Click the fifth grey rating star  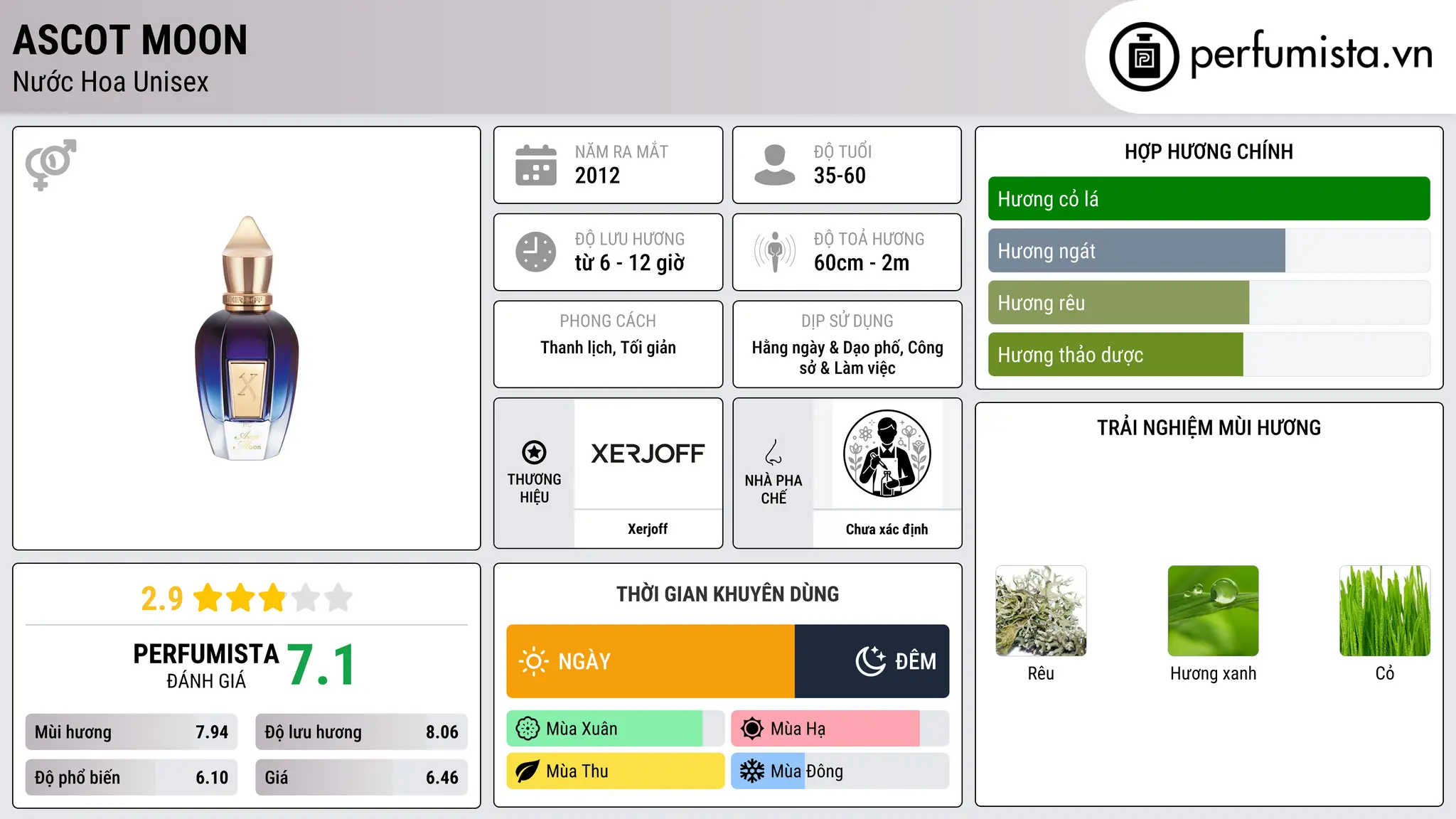(338, 598)
